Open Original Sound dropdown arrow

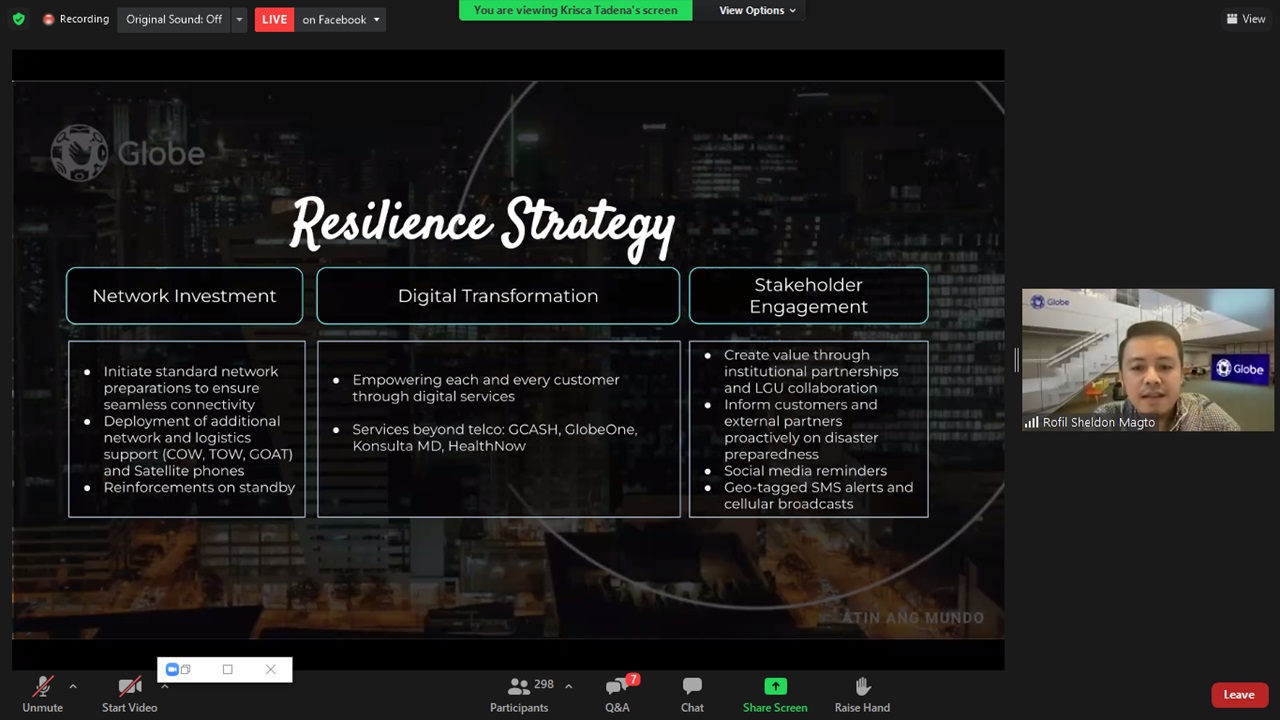[239, 19]
